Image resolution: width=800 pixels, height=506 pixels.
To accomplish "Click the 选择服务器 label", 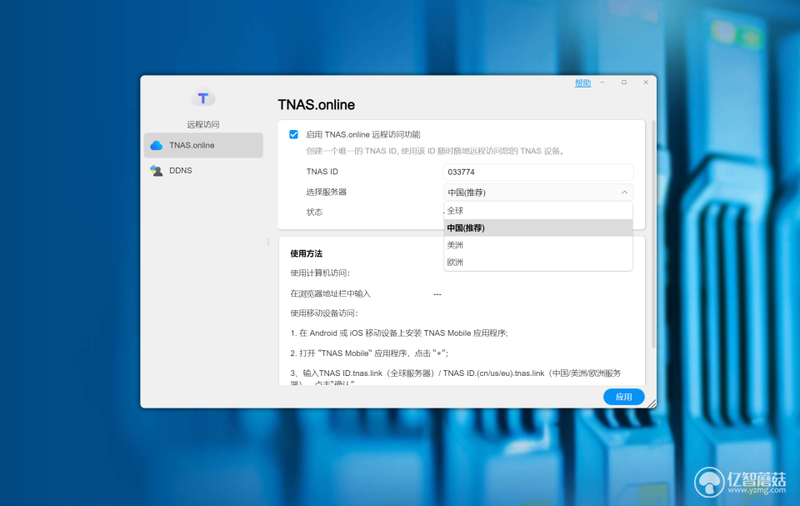I will 327,192.
